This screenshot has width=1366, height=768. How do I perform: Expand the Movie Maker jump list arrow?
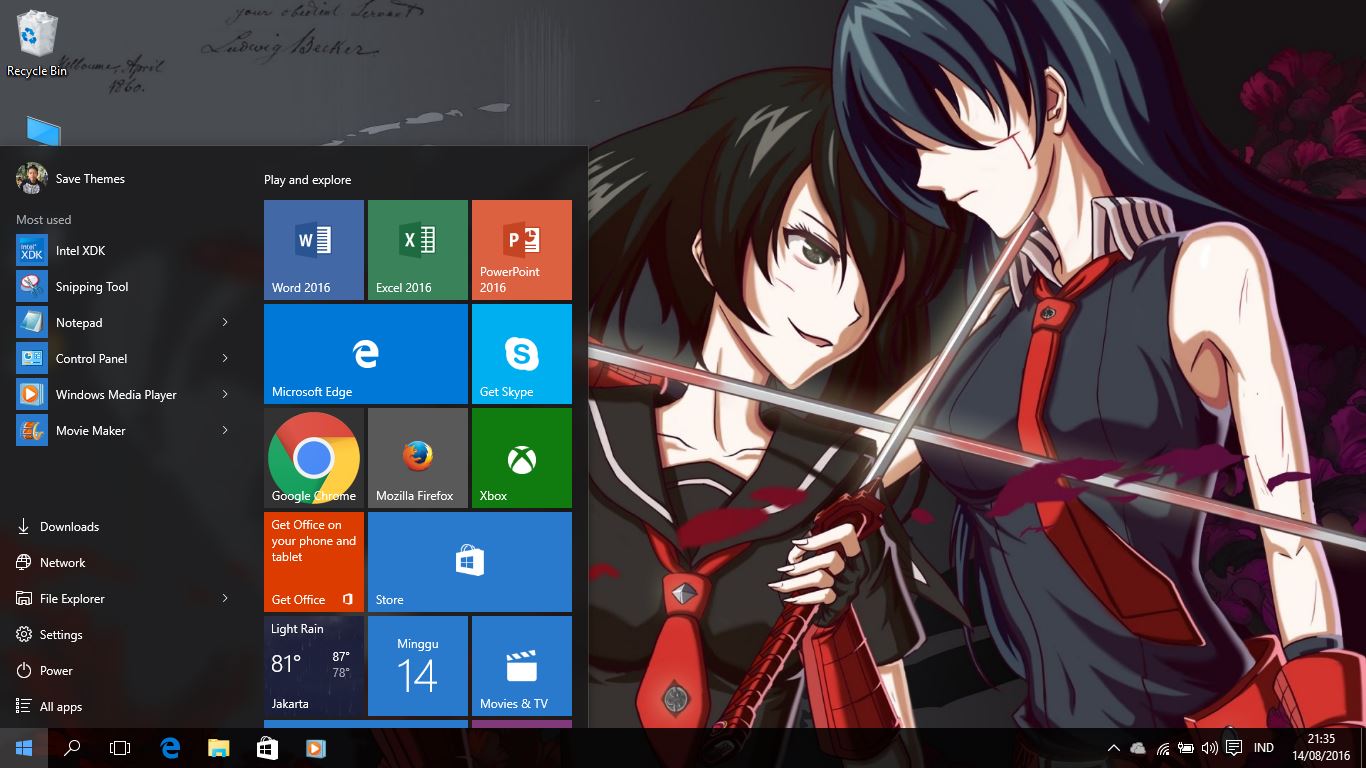[225, 430]
